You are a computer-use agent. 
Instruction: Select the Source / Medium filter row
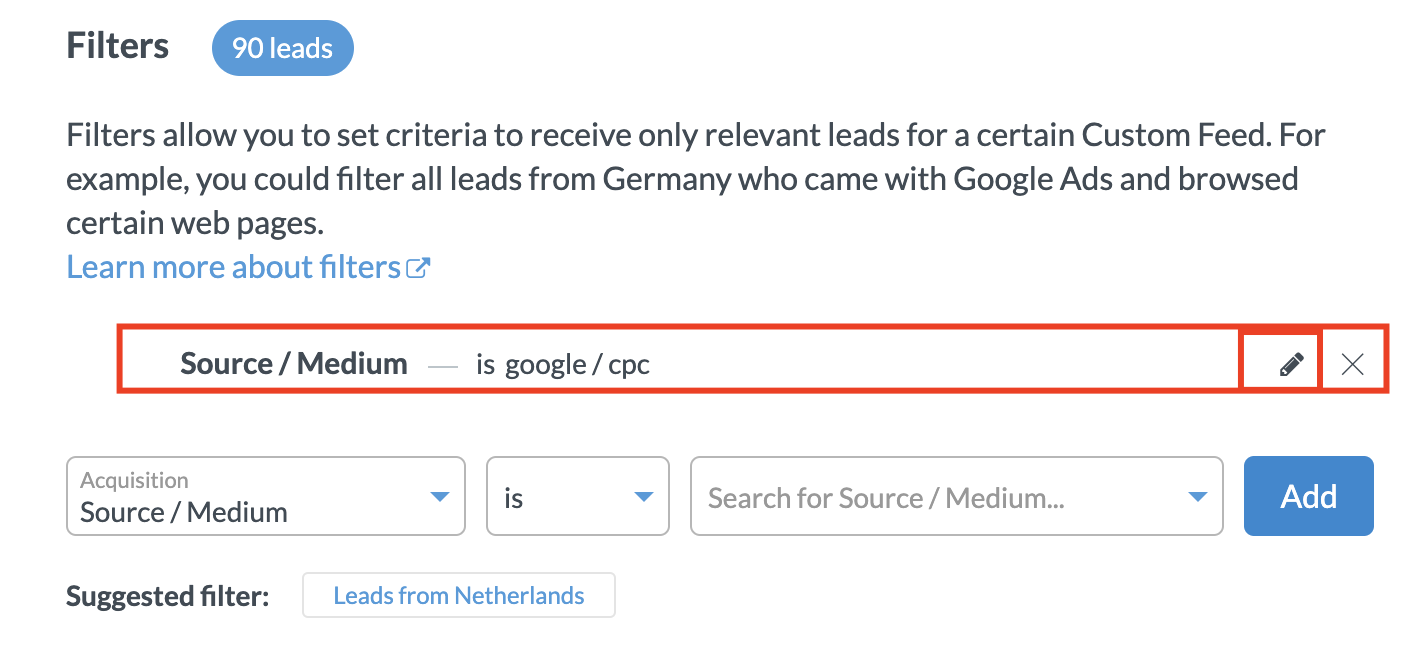(x=678, y=364)
